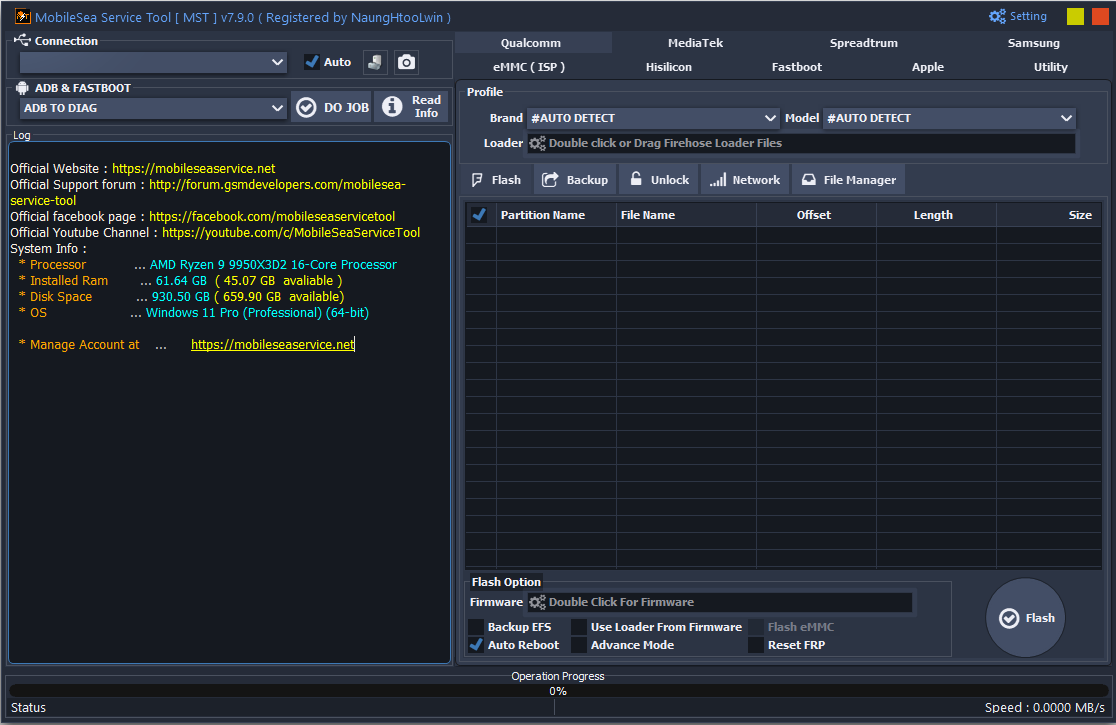Screen dimensions: 1116x725
Task: Click the Disk Space 930.50 GB value
Action: 181,297
